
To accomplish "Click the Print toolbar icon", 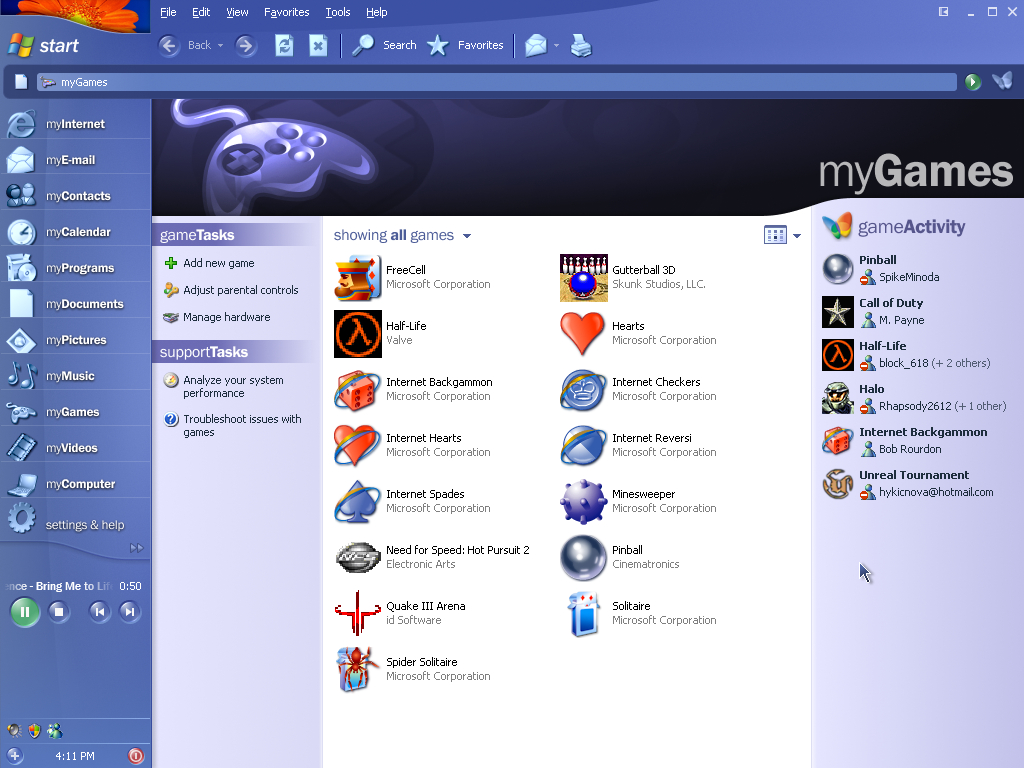I will coord(581,45).
